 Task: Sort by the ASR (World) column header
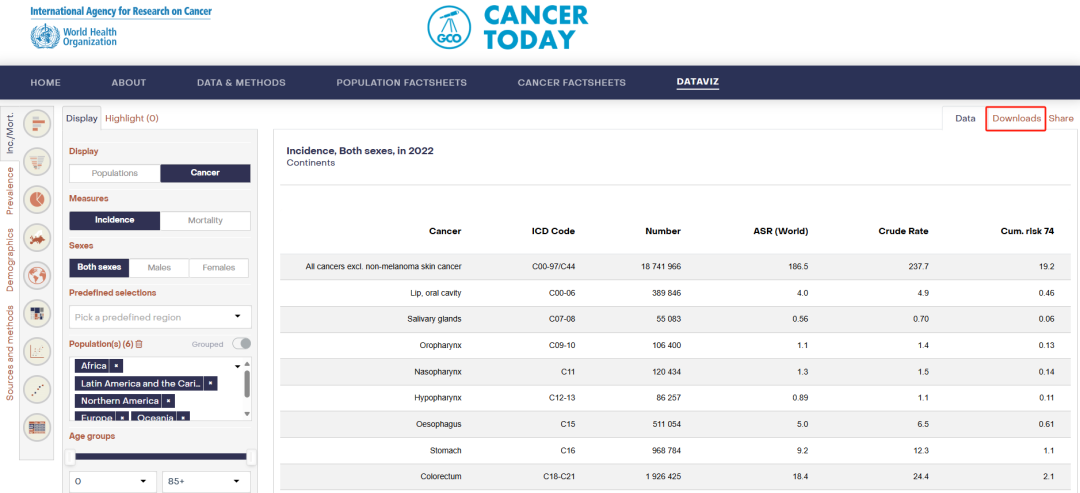[780, 231]
